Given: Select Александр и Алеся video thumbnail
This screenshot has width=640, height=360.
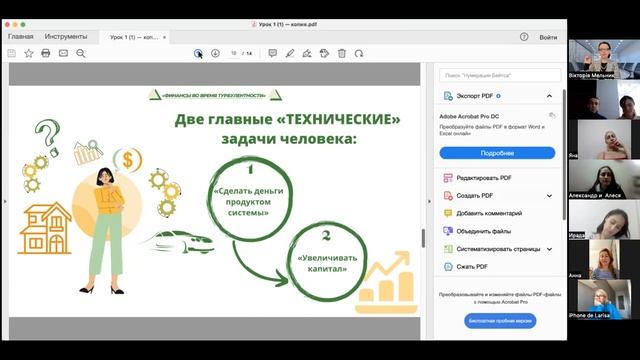Looking at the screenshot, I should point(604,180).
